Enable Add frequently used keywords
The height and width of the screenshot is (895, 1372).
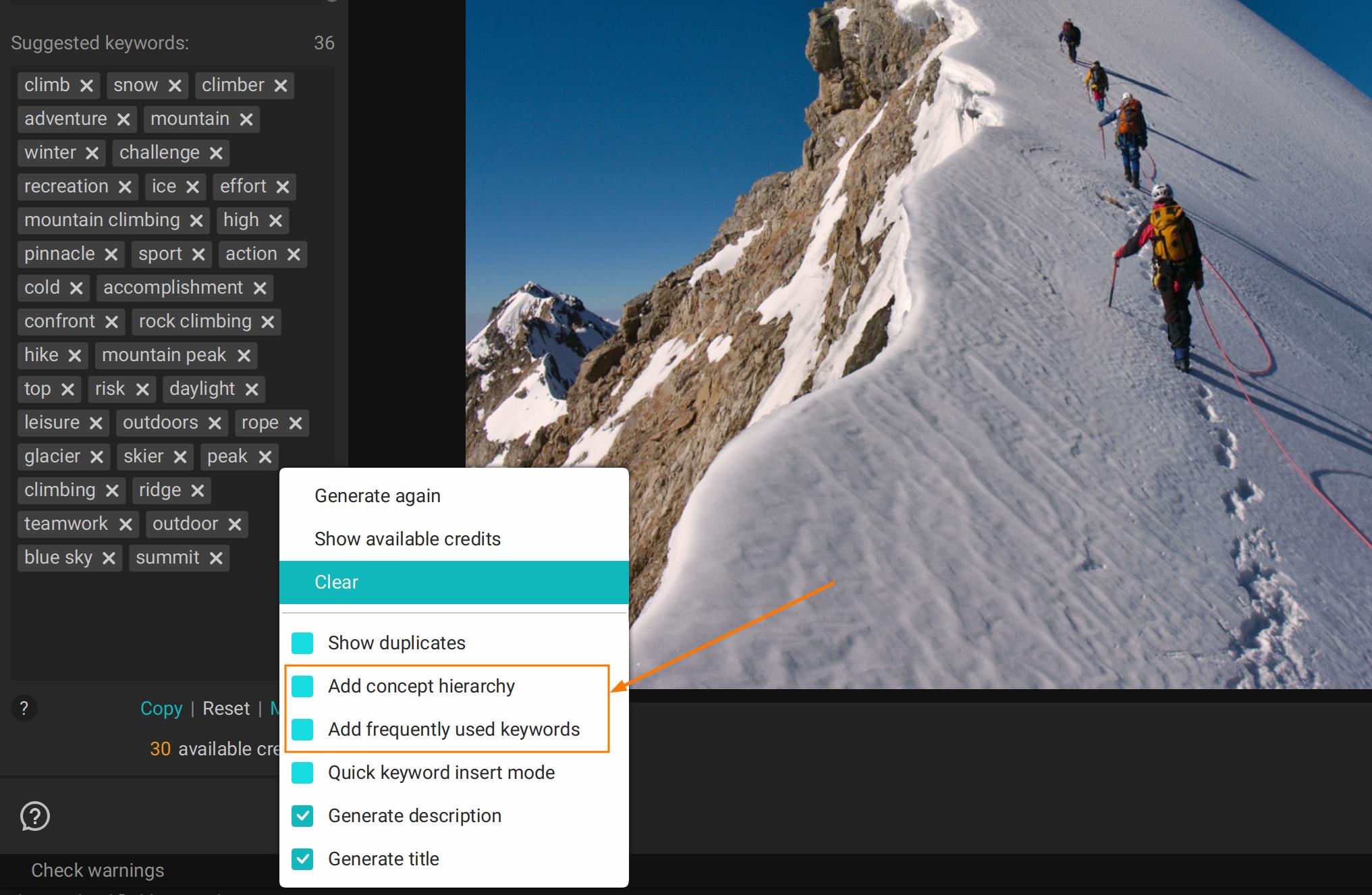click(302, 730)
